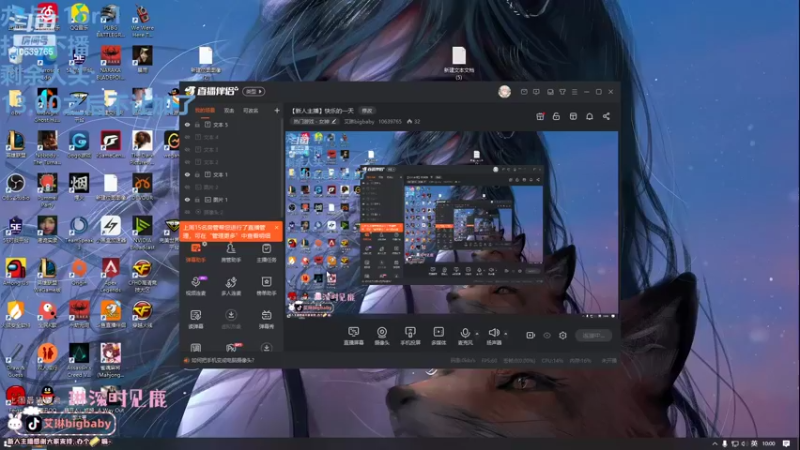Select the 文本 1 layer row
Viewport: 800px width, 450px height.
(x=231, y=174)
